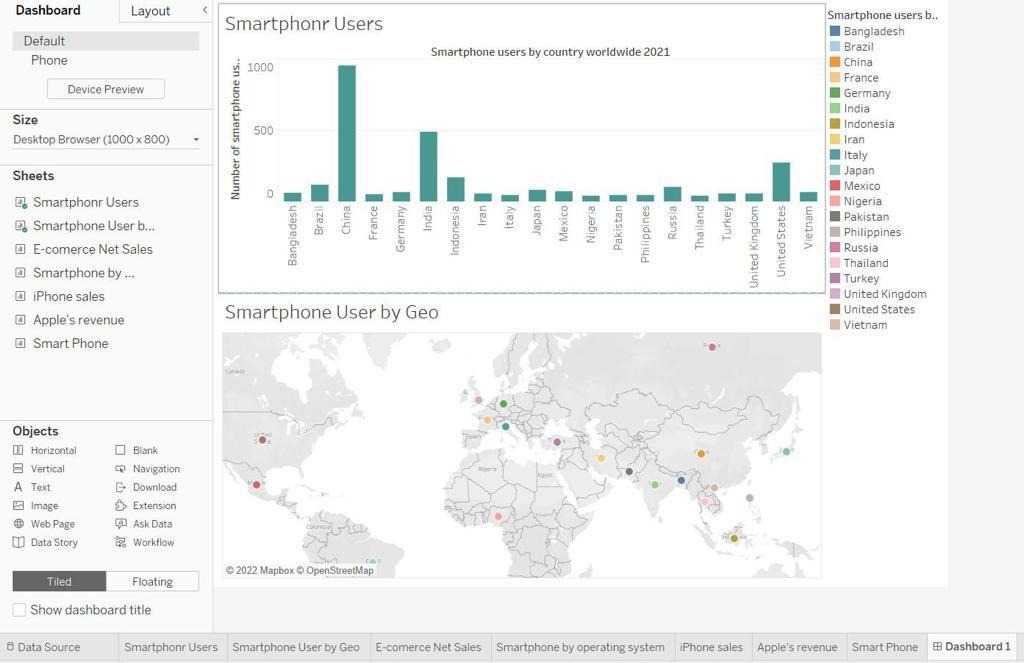Image resolution: width=1024 pixels, height=663 pixels.
Task: Click the China legend color swatch
Action: coord(835,62)
